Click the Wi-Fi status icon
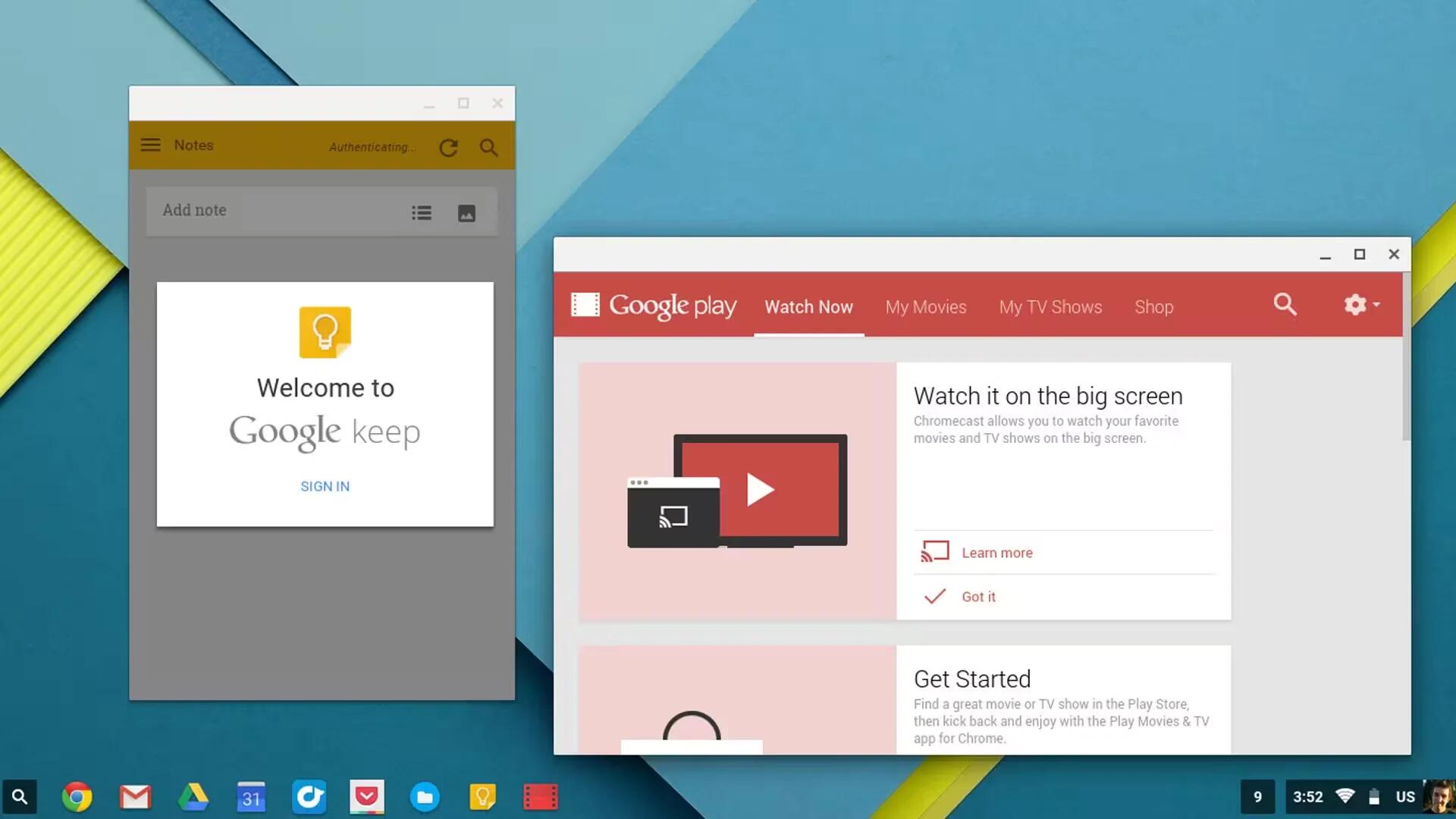 tap(1345, 796)
